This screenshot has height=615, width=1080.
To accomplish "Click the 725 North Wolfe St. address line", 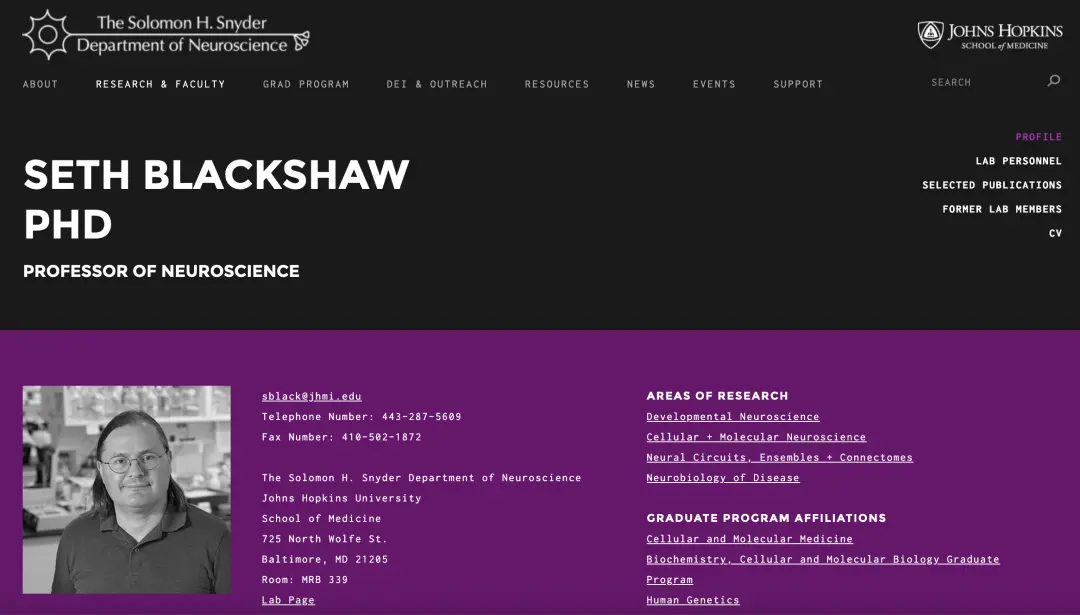I will (x=324, y=539).
